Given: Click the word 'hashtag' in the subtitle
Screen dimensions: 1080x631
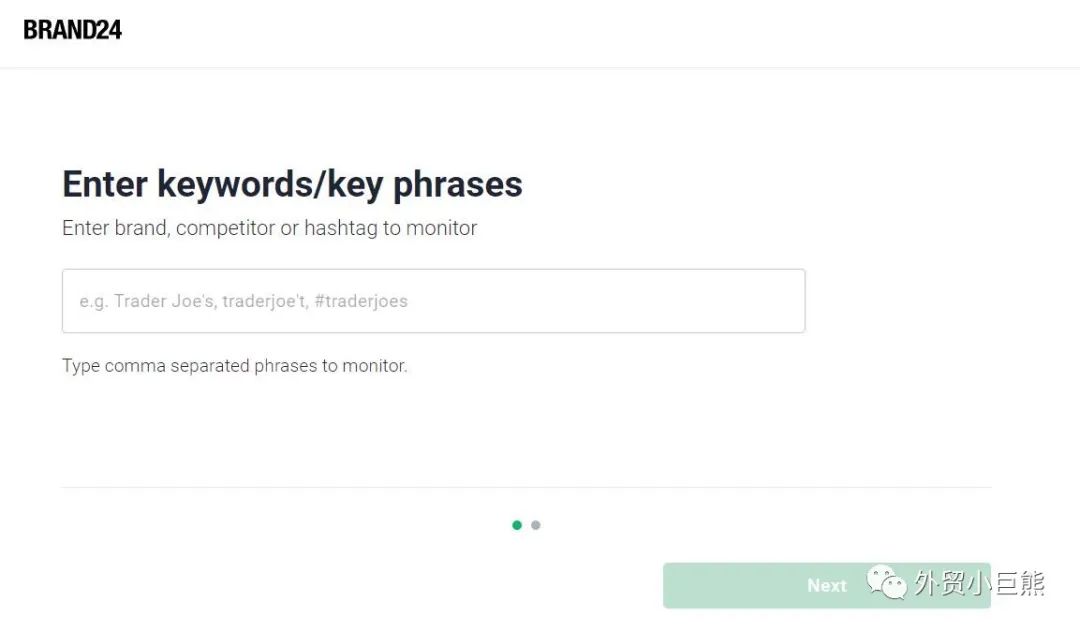Looking at the screenshot, I should (340, 228).
